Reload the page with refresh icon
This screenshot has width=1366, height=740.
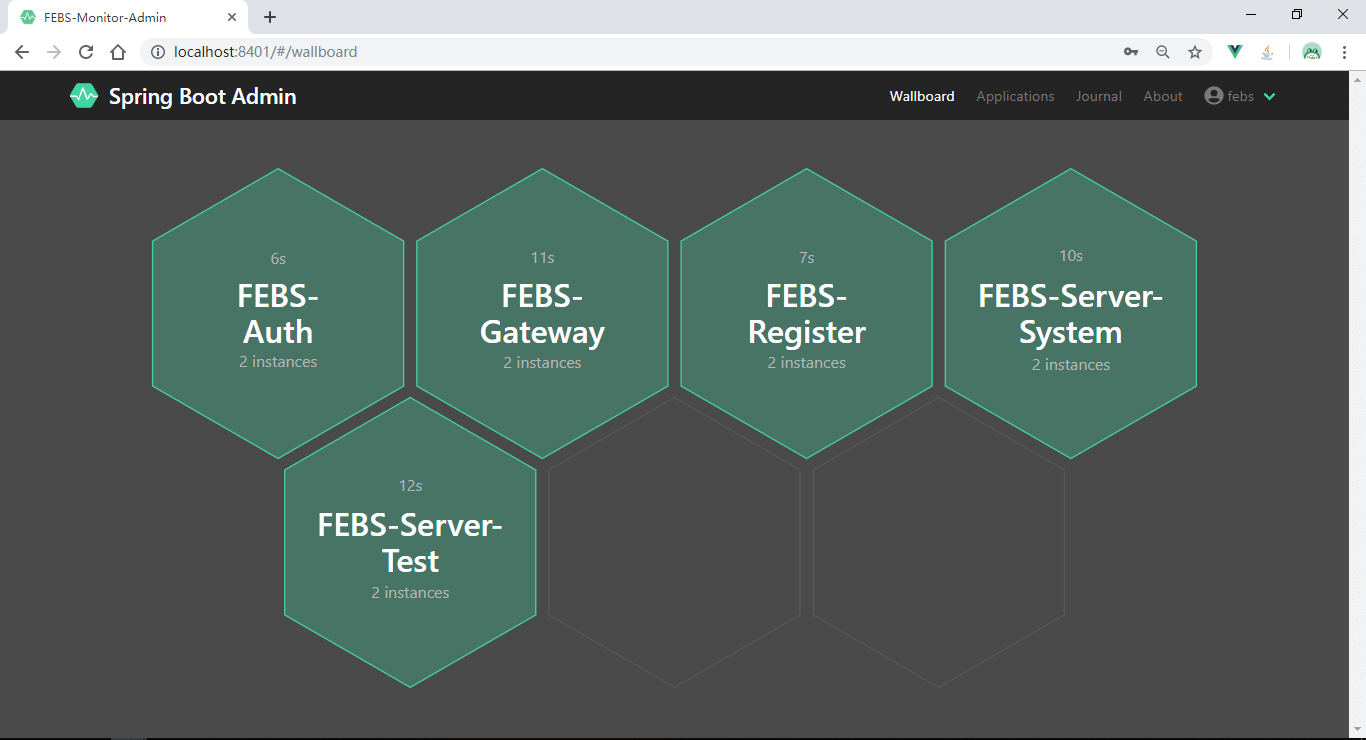86,52
